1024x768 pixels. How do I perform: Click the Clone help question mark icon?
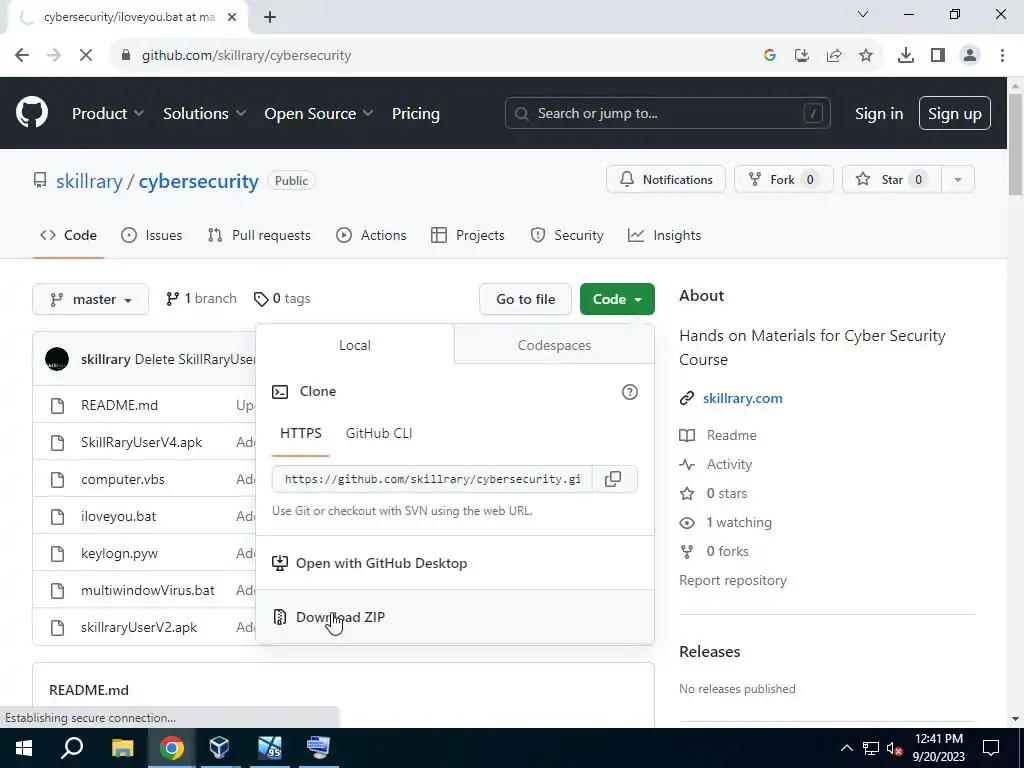(630, 392)
